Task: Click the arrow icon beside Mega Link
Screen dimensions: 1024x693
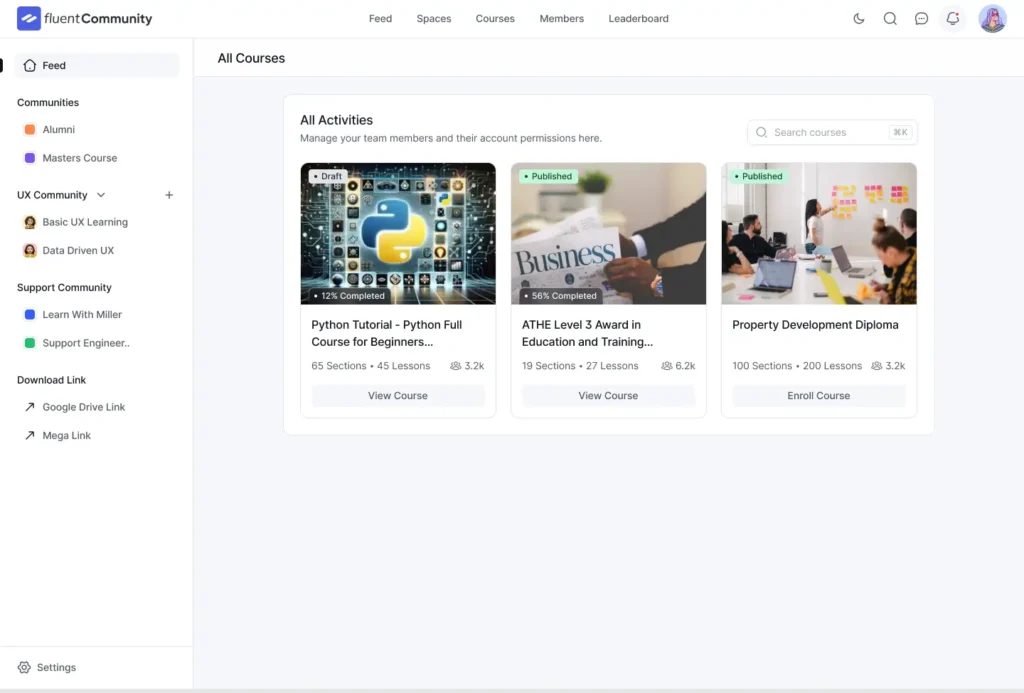Action: point(29,435)
